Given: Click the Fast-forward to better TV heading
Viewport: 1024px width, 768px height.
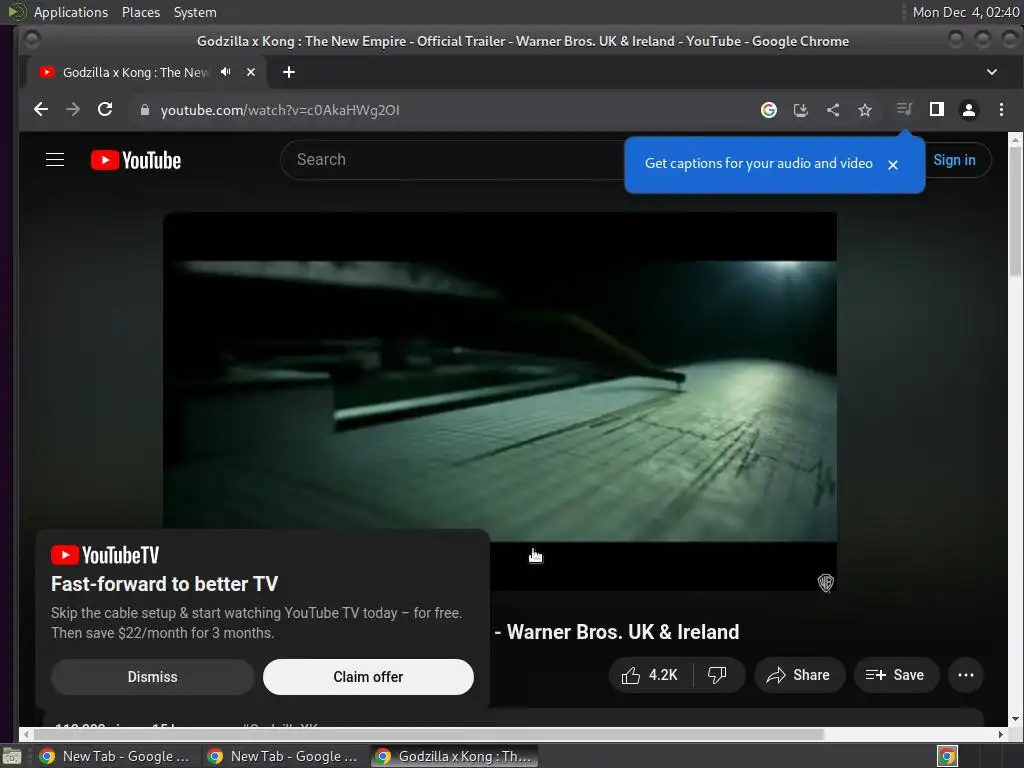Looking at the screenshot, I should click(x=165, y=584).
